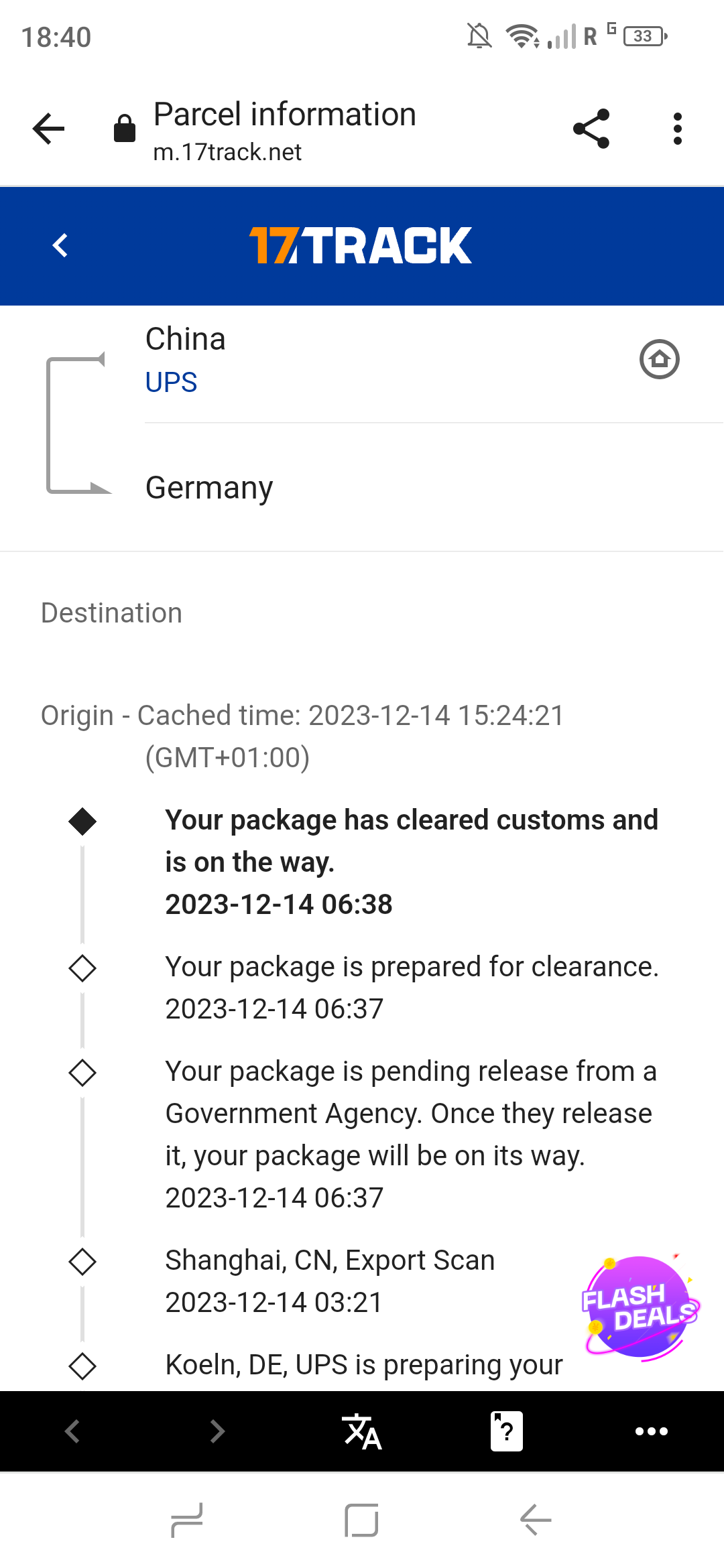724x1568 pixels.
Task: Open the three-dot overflow menu
Action: (678, 129)
